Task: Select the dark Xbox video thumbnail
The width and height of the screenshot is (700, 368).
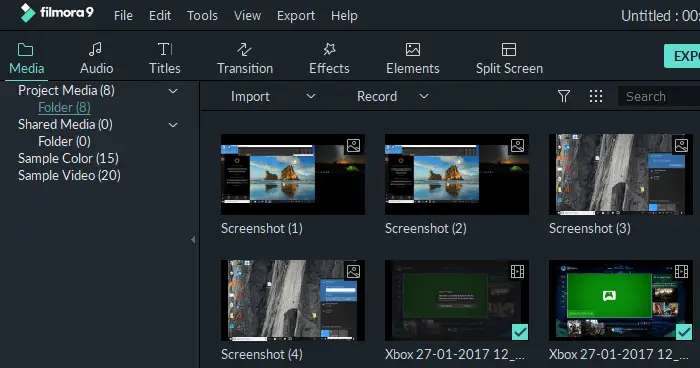Action: click(x=457, y=300)
